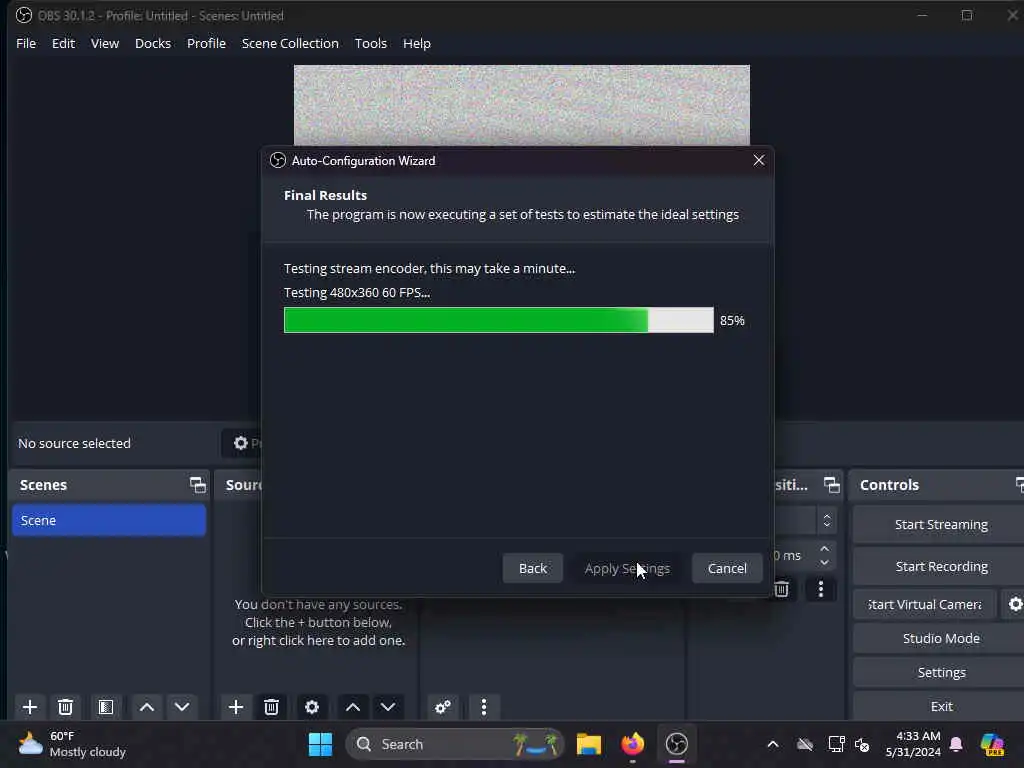This screenshot has height=768, width=1024.
Task: Close the Auto-Configuration Wizard dialog
Action: (758, 160)
